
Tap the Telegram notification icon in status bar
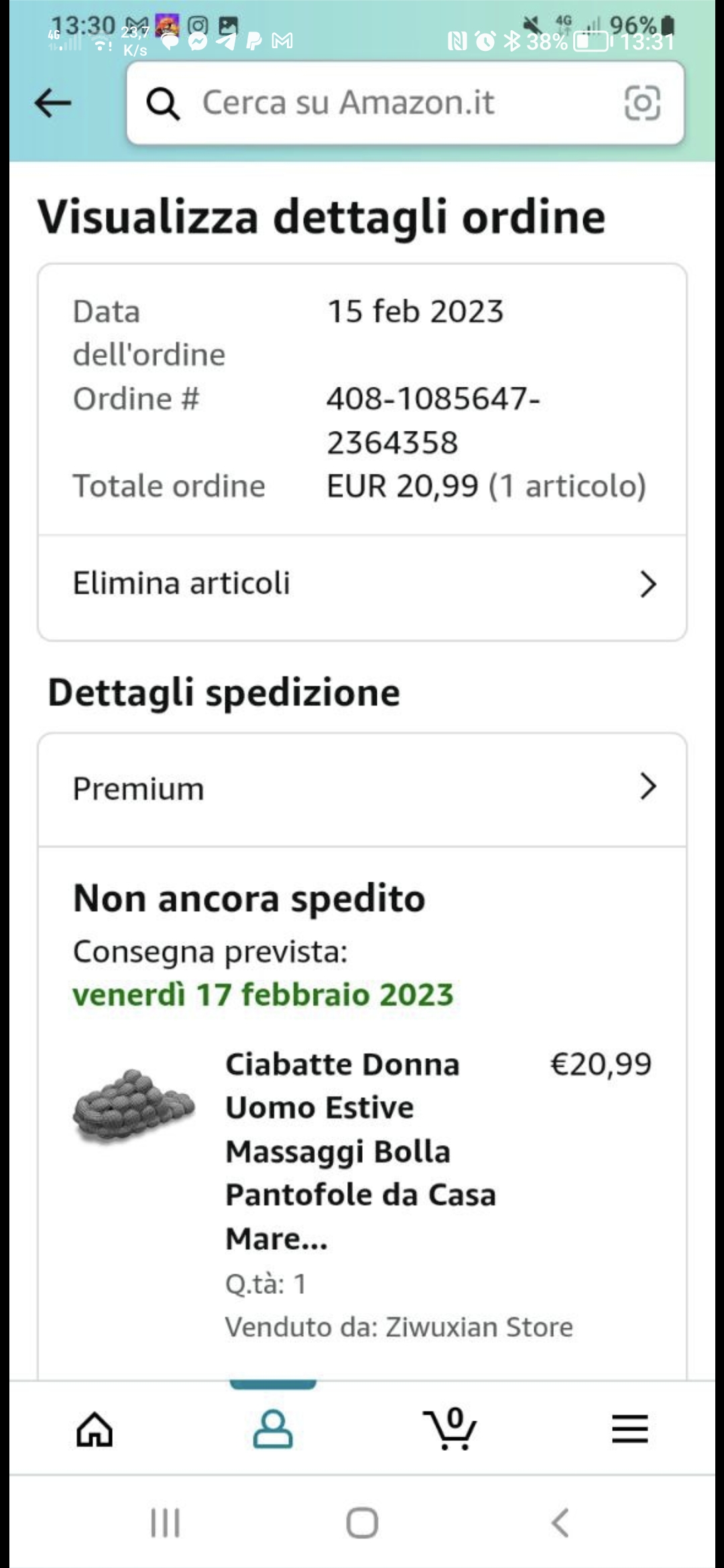227,42
